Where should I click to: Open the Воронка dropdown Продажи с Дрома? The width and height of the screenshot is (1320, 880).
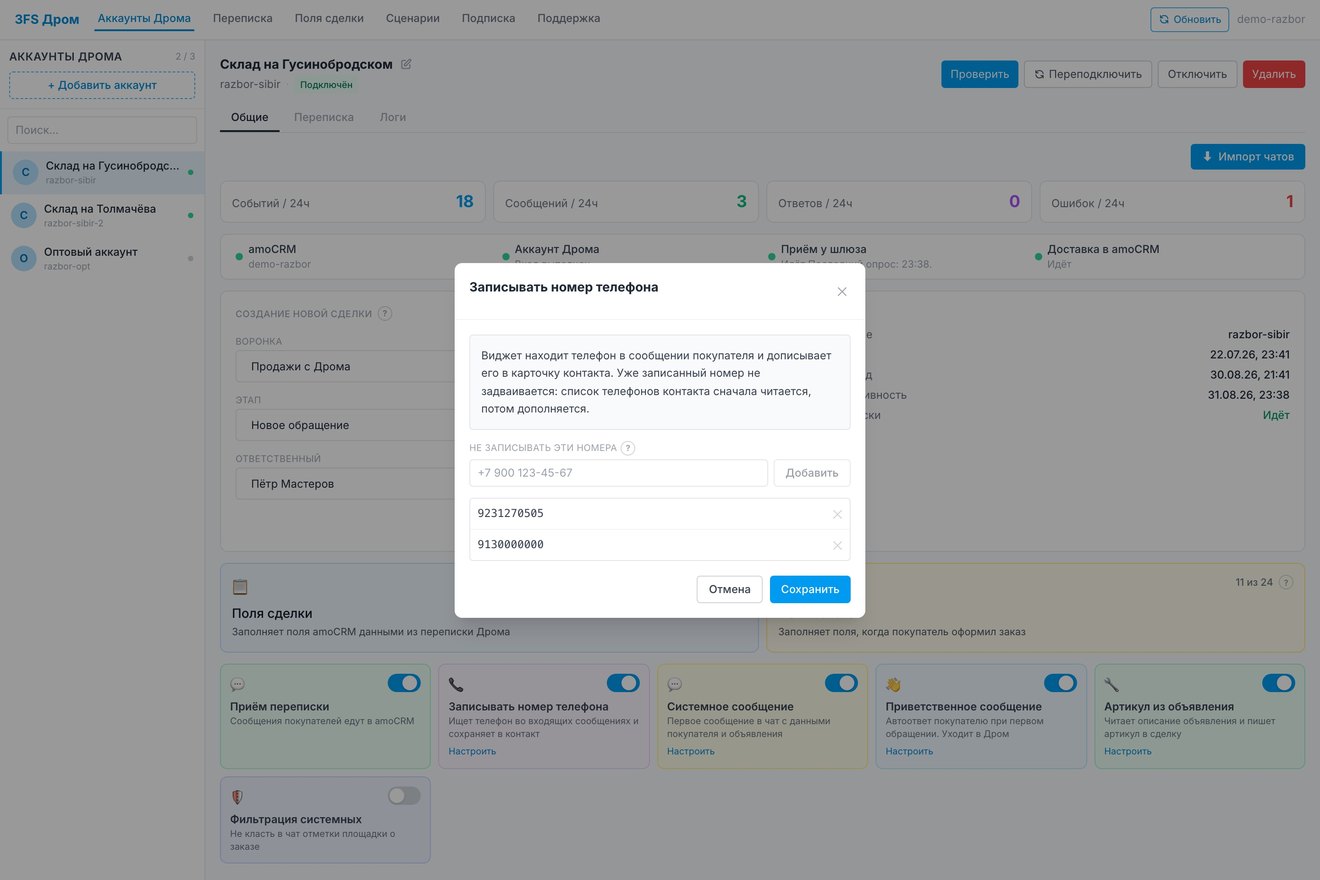click(x=346, y=366)
